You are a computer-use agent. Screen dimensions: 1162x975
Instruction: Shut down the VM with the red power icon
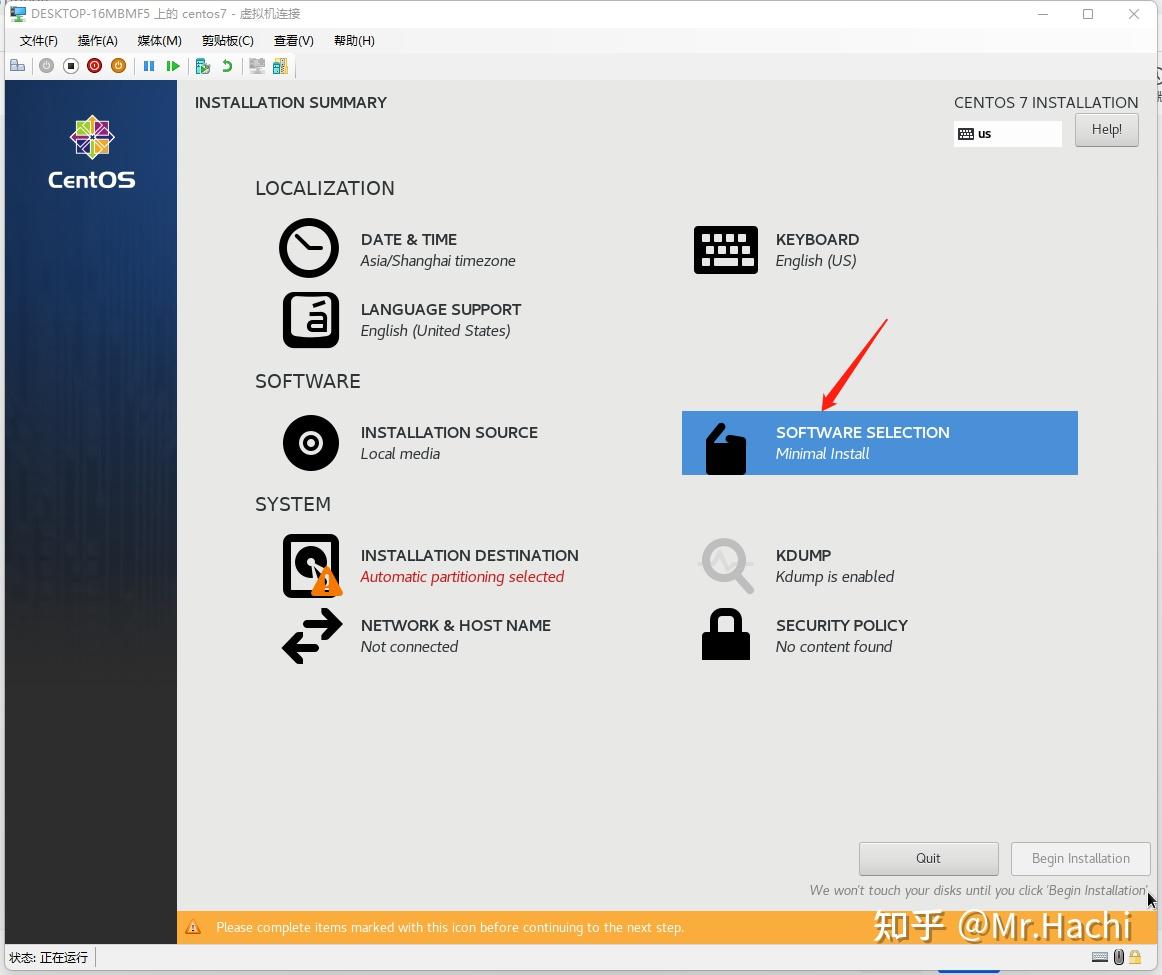(x=94, y=66)
